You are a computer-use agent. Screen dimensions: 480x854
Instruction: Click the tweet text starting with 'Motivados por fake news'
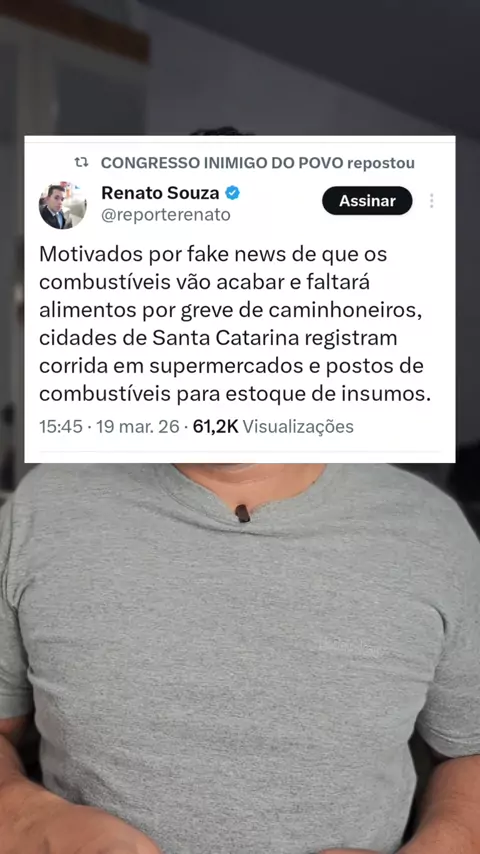[235, 324]
